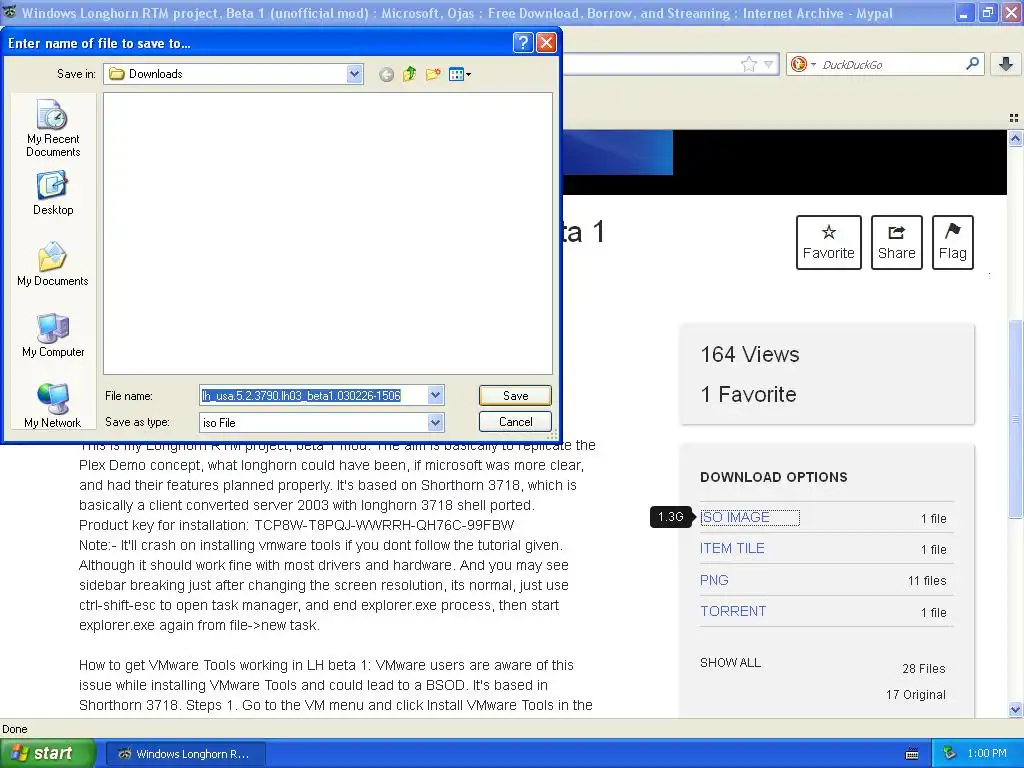Restore down the Mypal browser window

(x=987, y=13)
